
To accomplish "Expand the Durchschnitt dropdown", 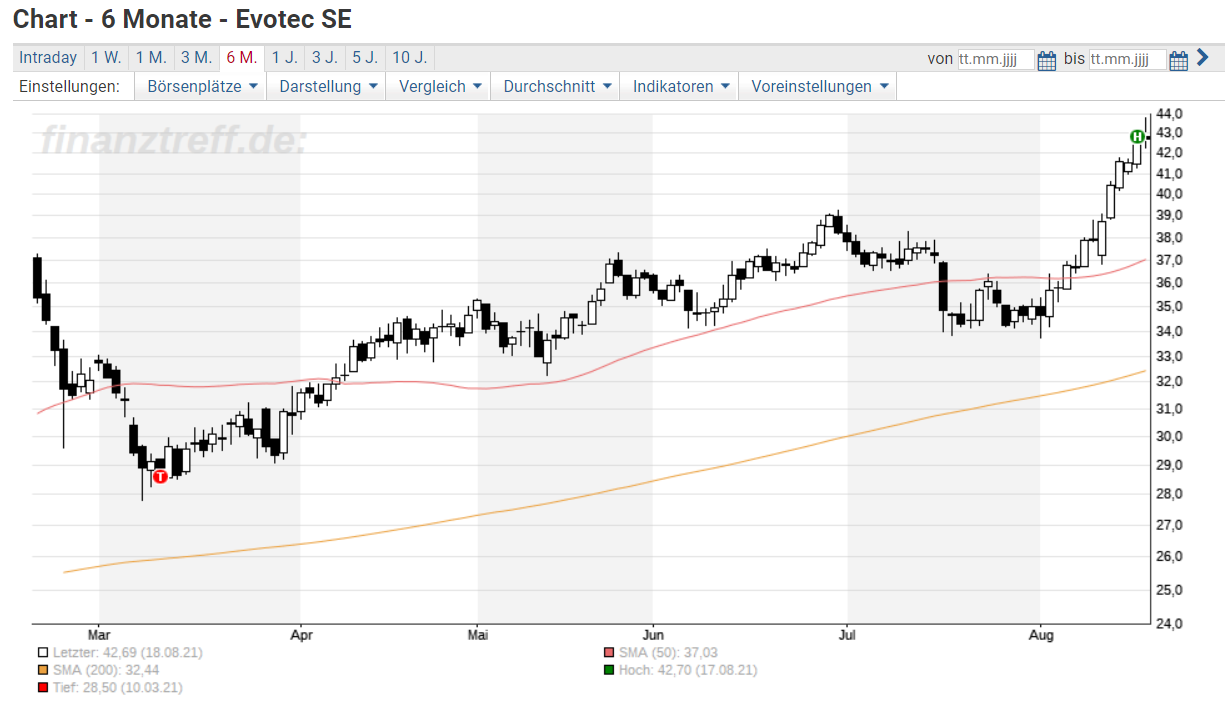I will [558, 87].
